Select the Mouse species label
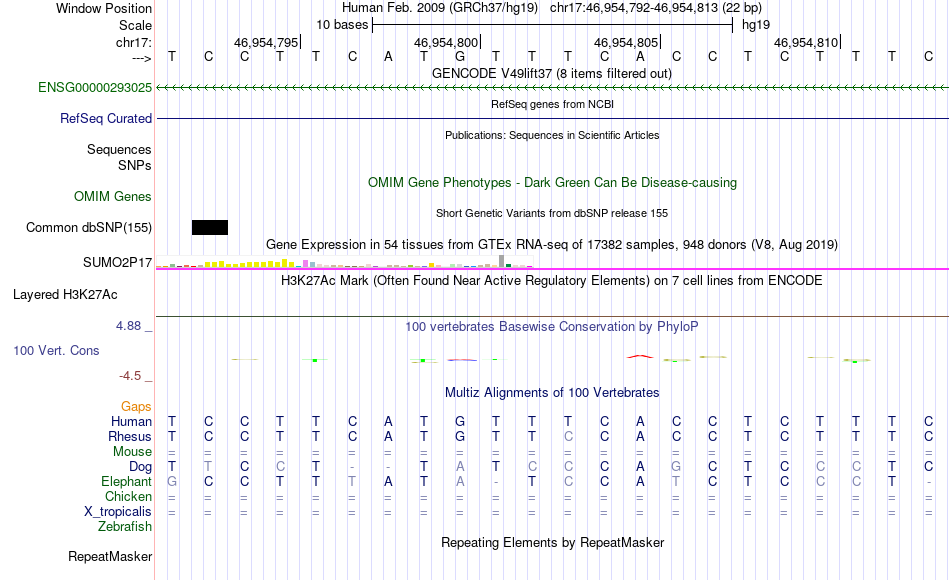This screenshot has width=950, height=580. coord(133,452)
